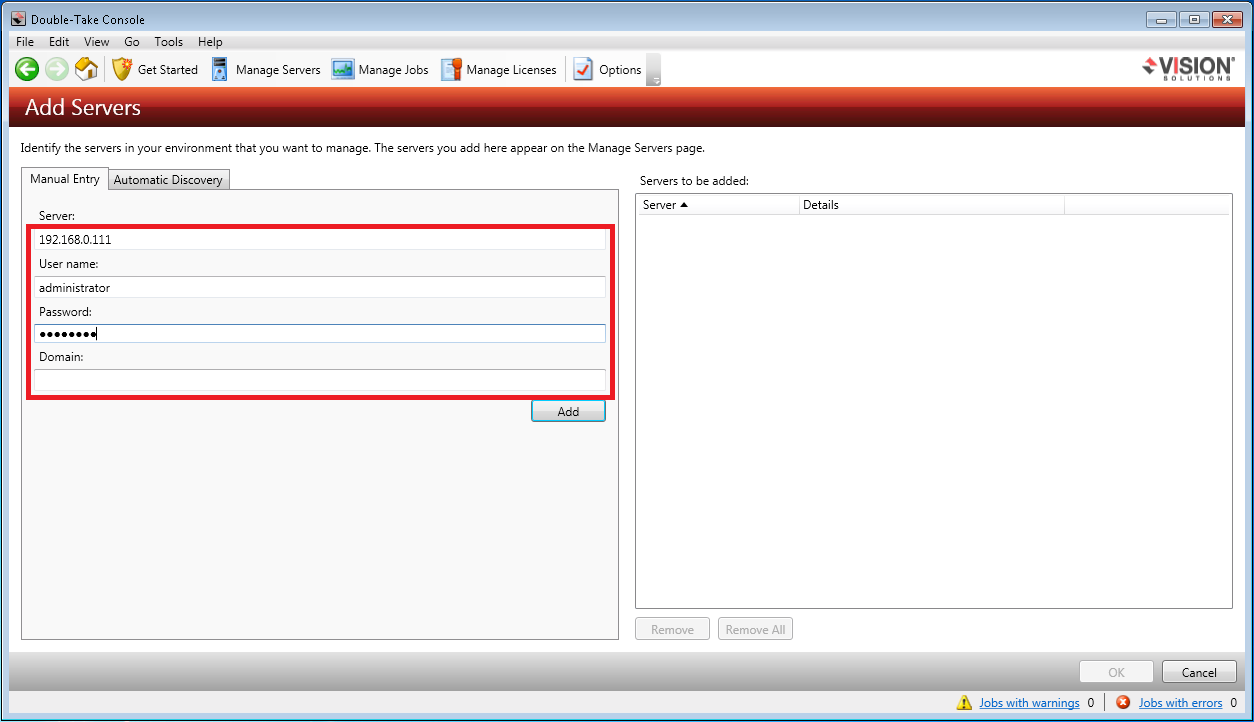Open the View menu
The width and height of the screenshot is (1254, 722).
[x=97, y=42]
